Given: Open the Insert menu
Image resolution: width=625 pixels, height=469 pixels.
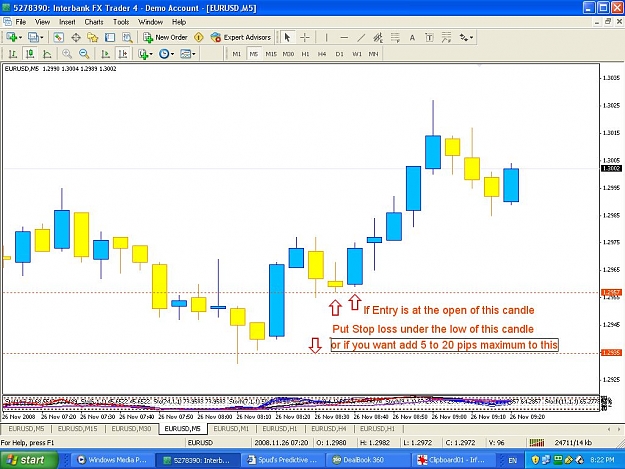Looking at the screenshot, I should coord(67,22).
